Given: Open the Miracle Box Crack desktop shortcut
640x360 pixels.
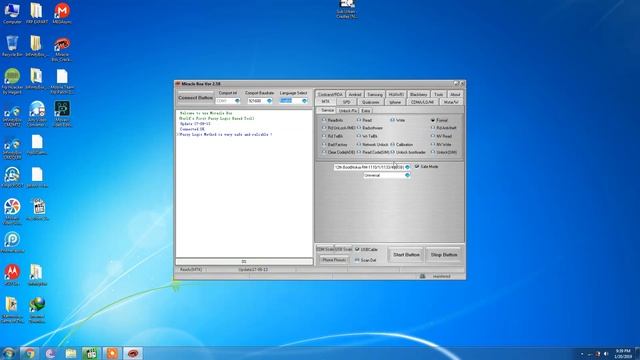Looking at the screenshot, I should pyautogui.click(x=62, y=48).
